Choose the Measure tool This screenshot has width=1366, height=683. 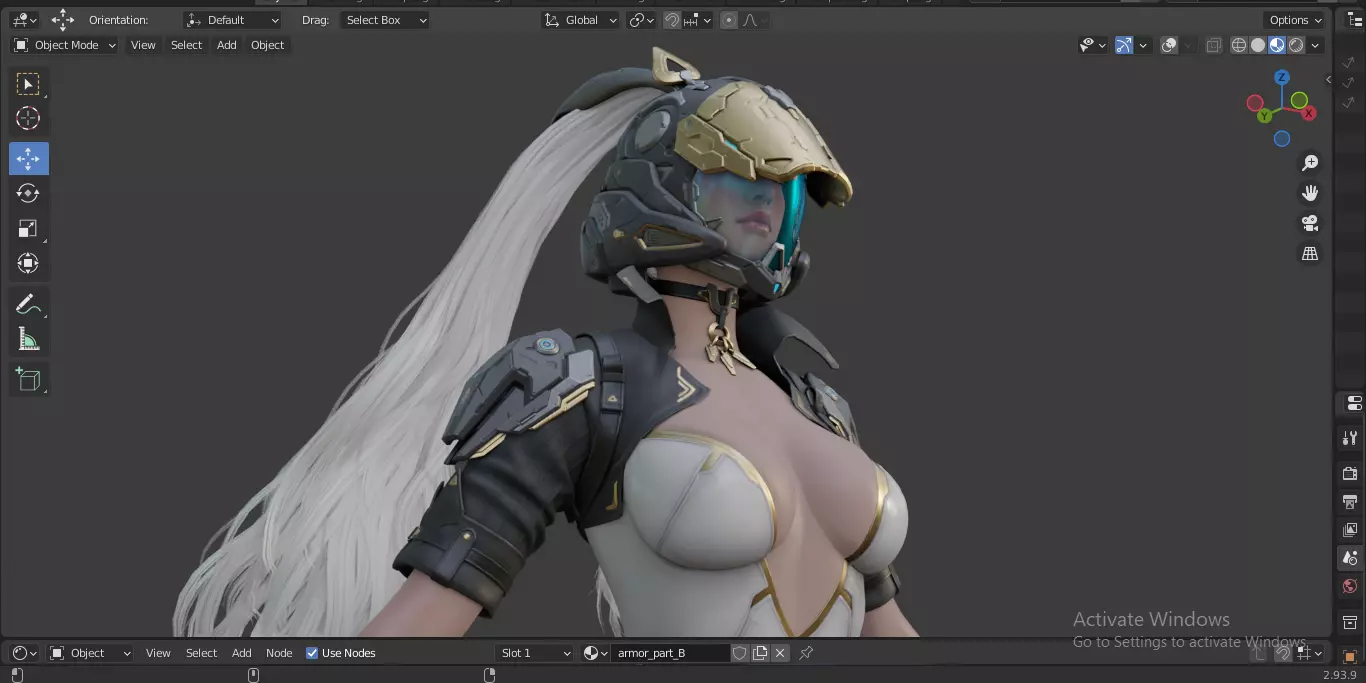[x=28, y=340]
